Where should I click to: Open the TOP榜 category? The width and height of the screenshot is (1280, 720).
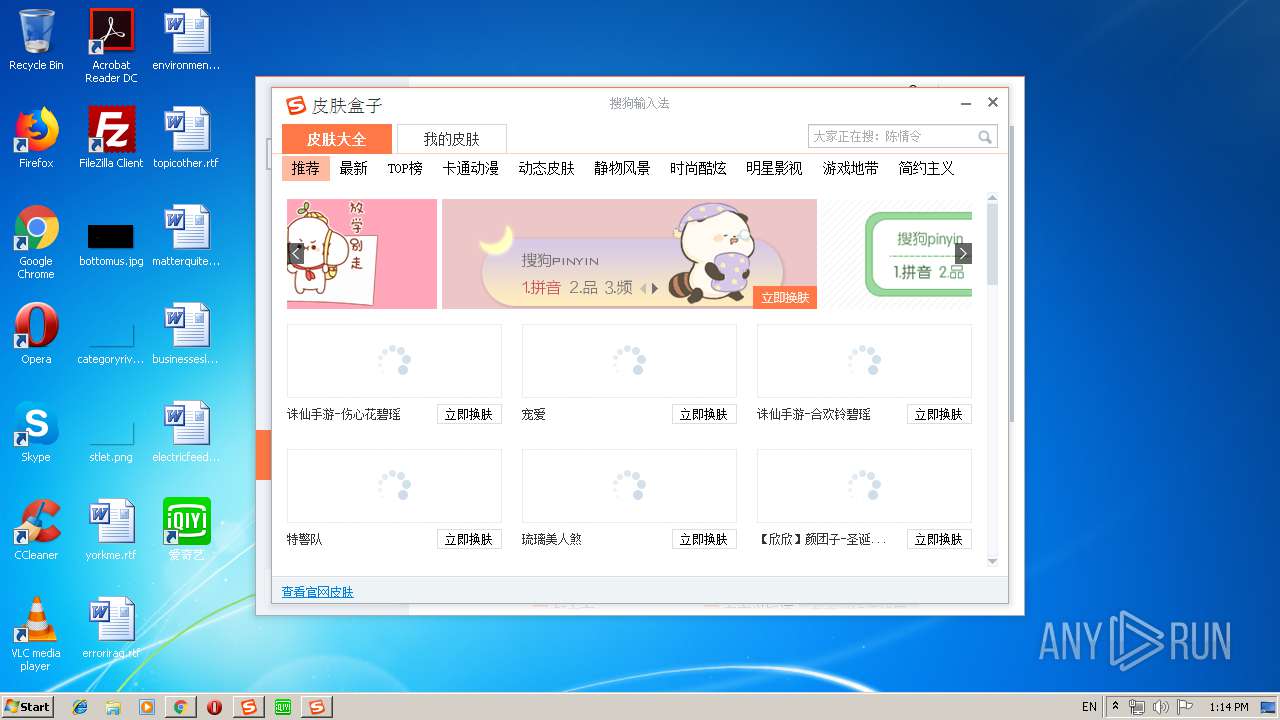click(x=405, y=168)
